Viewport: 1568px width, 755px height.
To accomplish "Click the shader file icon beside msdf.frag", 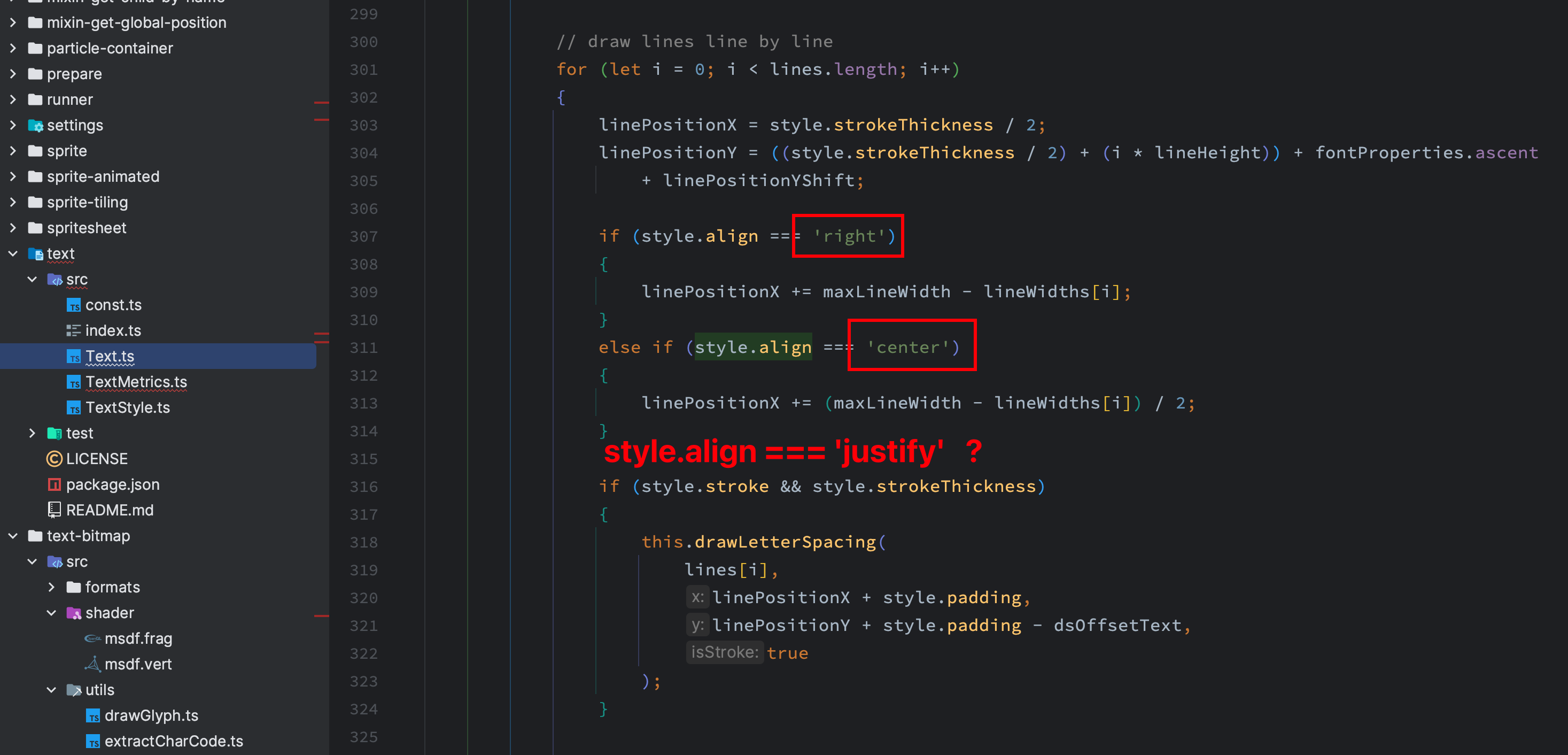I will 92,638.
